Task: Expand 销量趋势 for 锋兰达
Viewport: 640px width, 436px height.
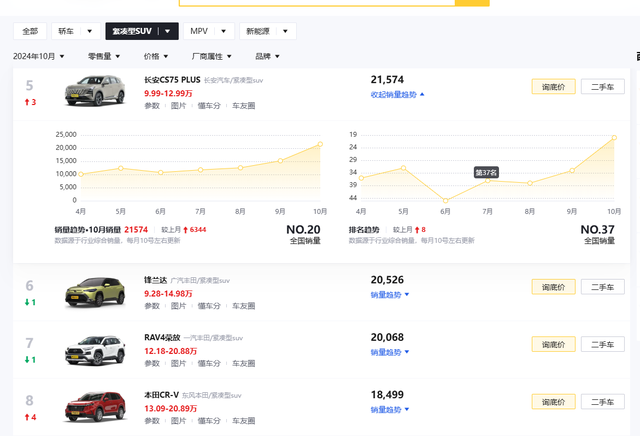Action: (390, 295)
